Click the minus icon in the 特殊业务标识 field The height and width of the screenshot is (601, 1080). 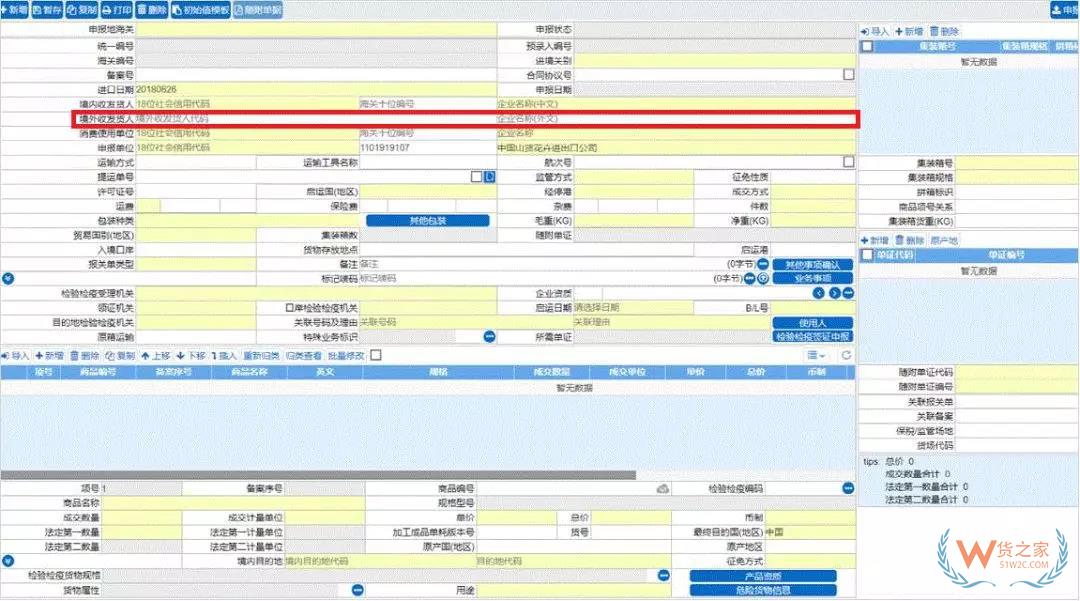click(x=489, y=337)
